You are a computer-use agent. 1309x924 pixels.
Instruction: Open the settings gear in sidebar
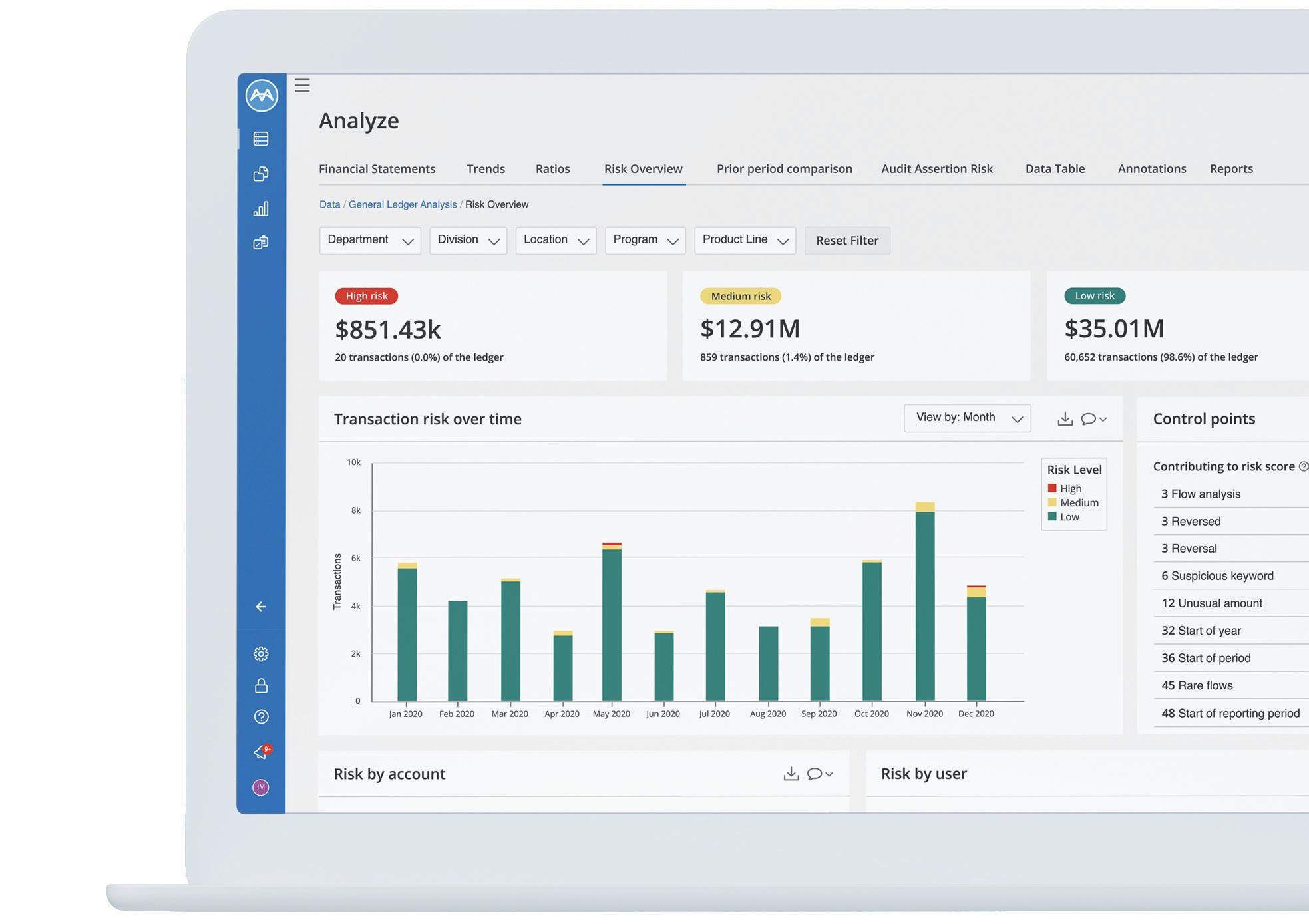[x=261, y=654]
